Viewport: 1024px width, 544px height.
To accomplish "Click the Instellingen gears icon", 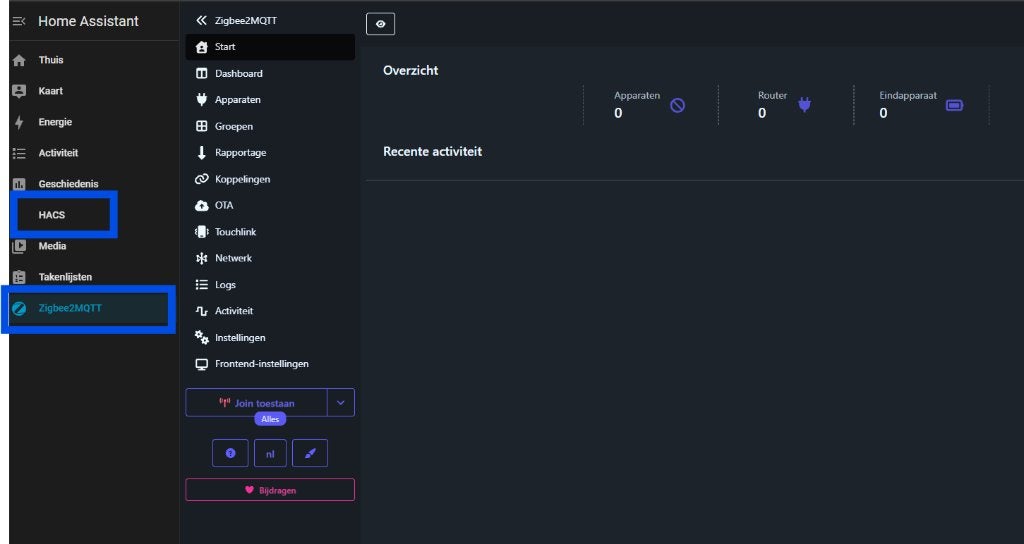I will [x=202, y=338].
